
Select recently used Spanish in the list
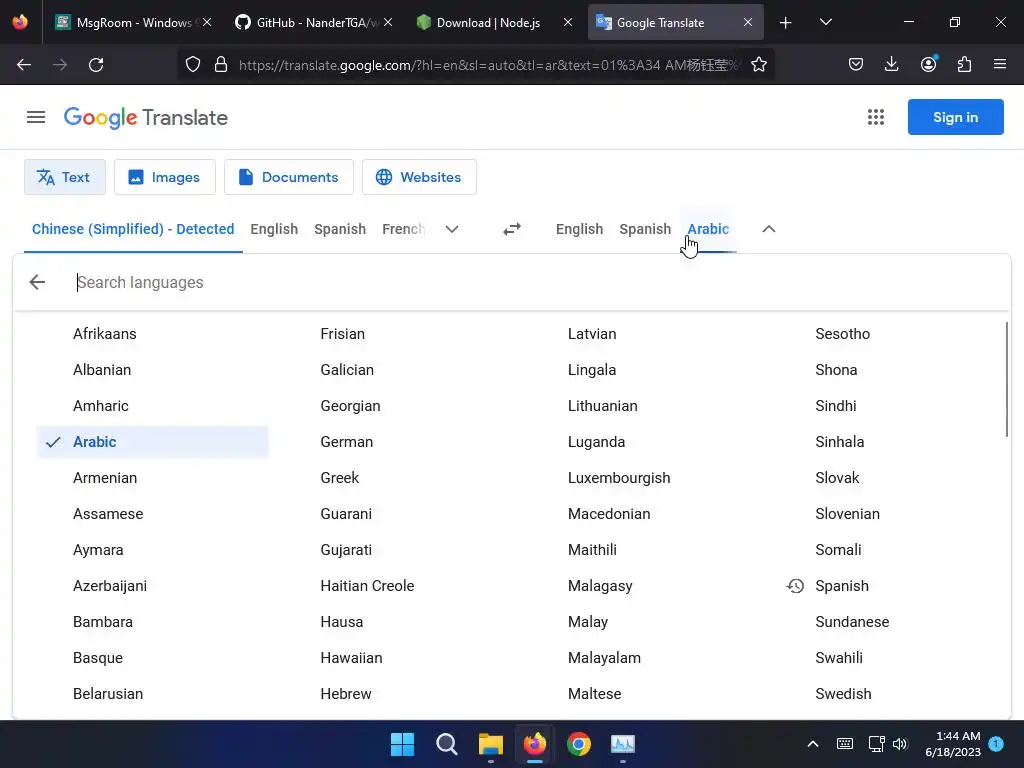coord(842,586)
